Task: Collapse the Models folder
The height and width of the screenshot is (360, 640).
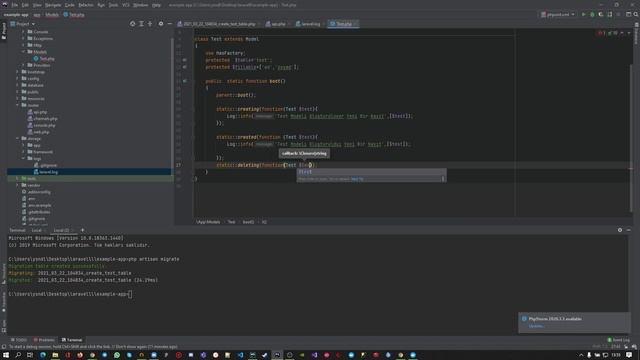Action: pyautogui.click(x=23, y=52)
